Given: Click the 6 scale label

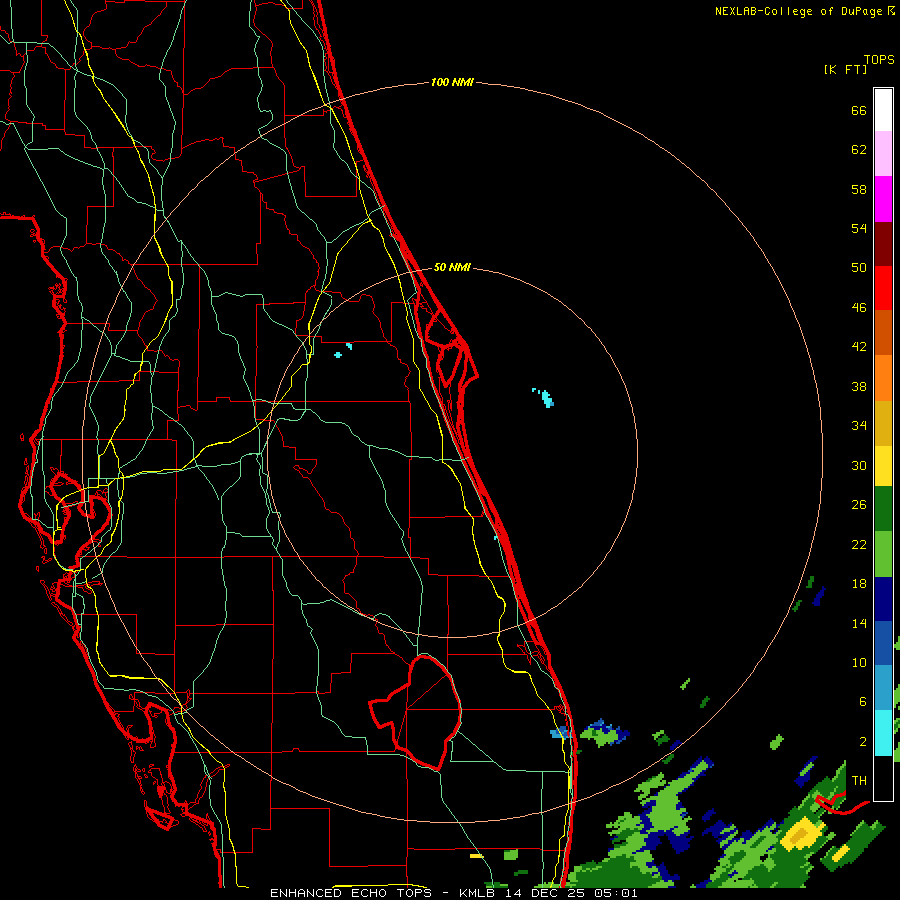Looking at the screenshot, I should point(862,701).
